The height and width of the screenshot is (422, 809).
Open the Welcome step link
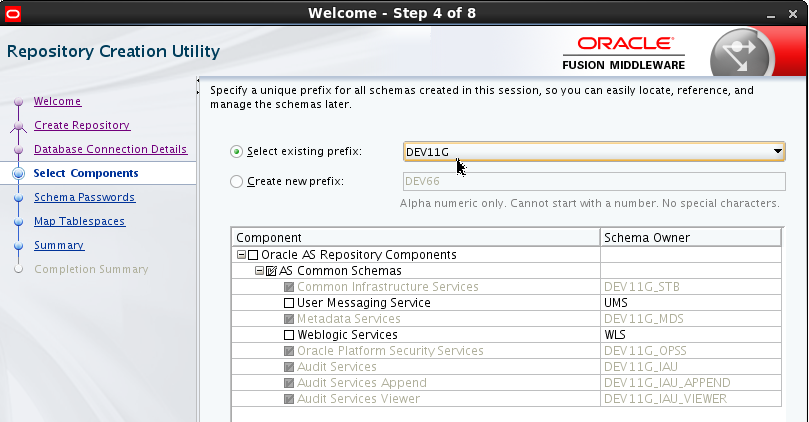point(57,101)
